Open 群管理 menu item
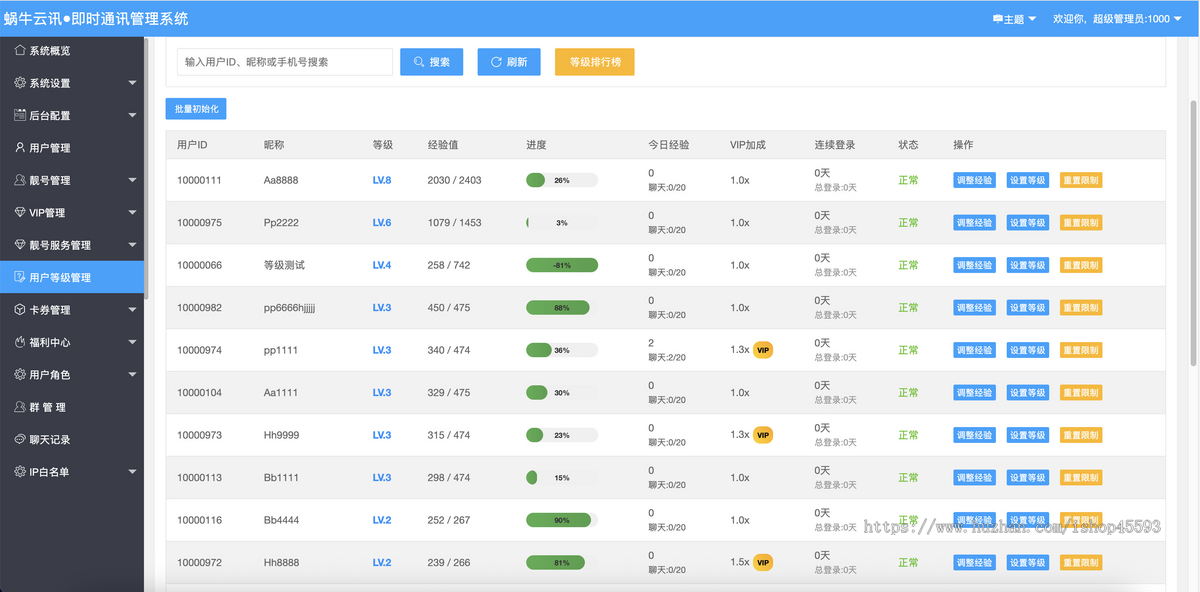This screenshot has height=592, width=1200. [x=72, y=407]
